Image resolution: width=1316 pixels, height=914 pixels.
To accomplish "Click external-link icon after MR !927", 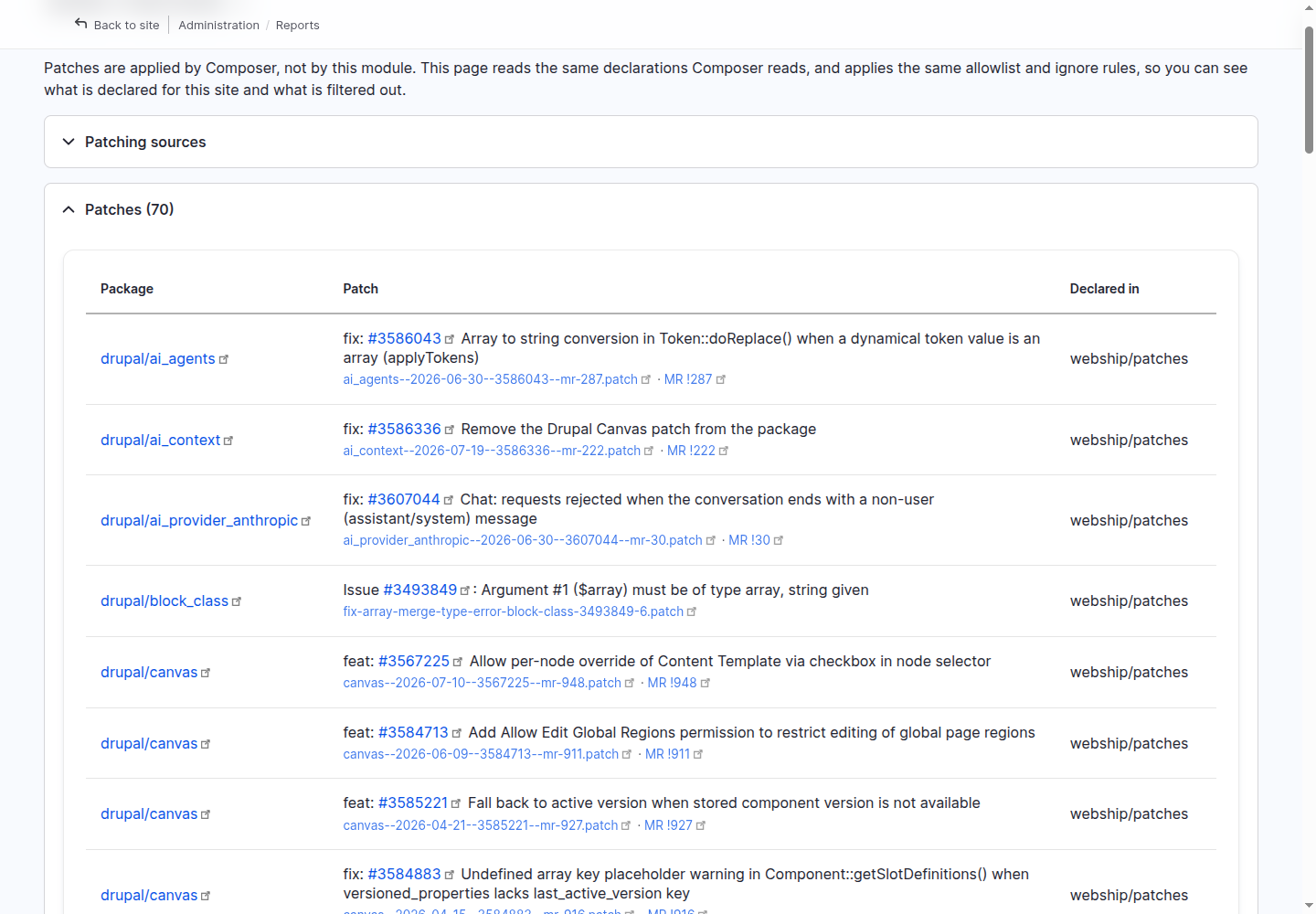I will pos(701,825).
